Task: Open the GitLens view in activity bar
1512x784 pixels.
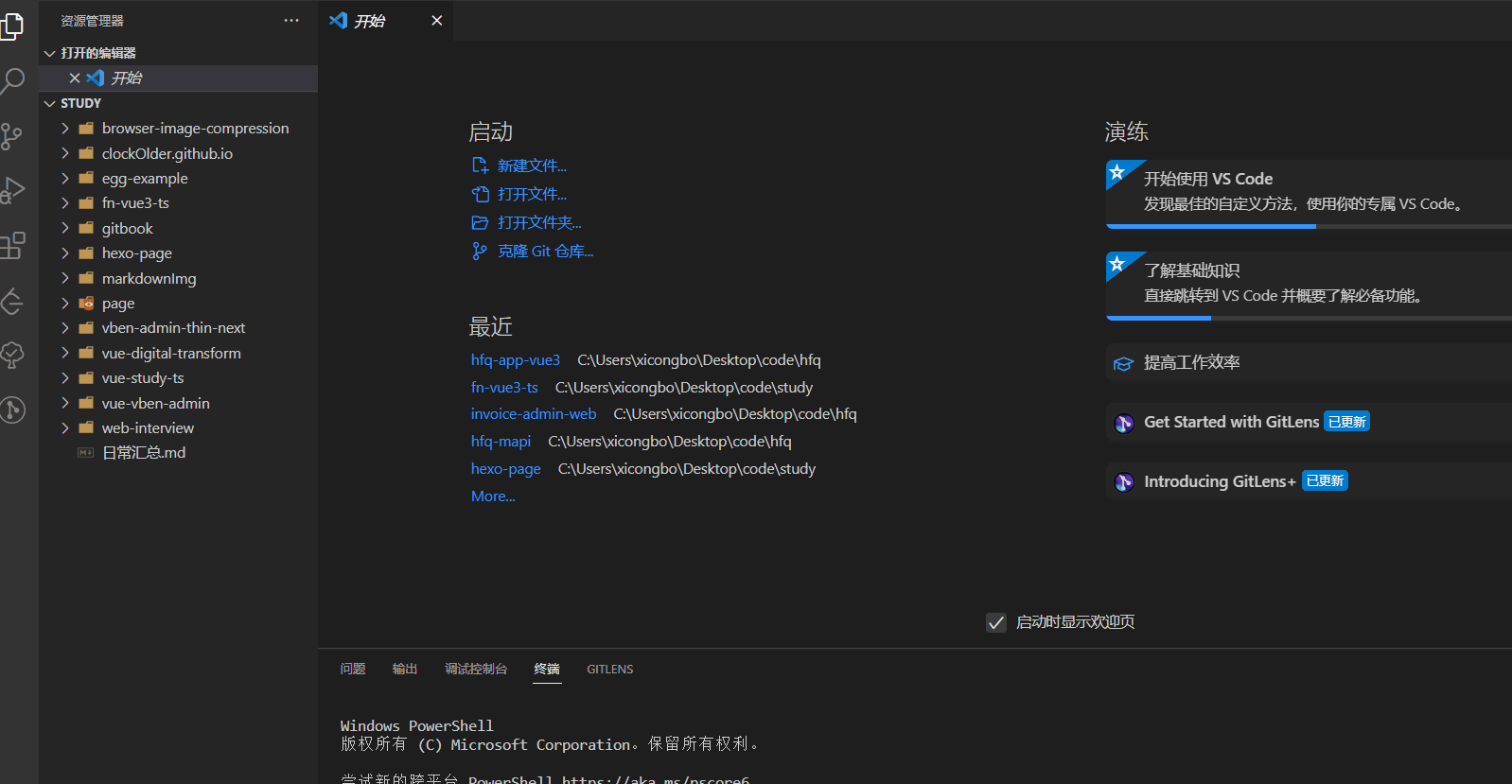Action: (x=11, y=409)
